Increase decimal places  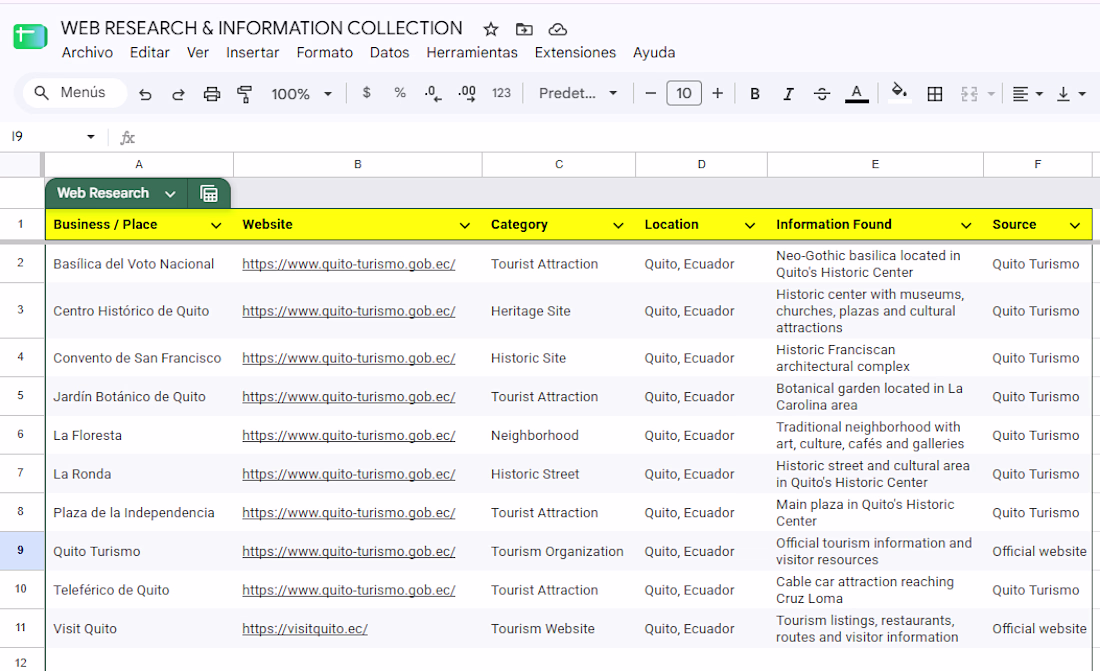(x=467, y=93)
